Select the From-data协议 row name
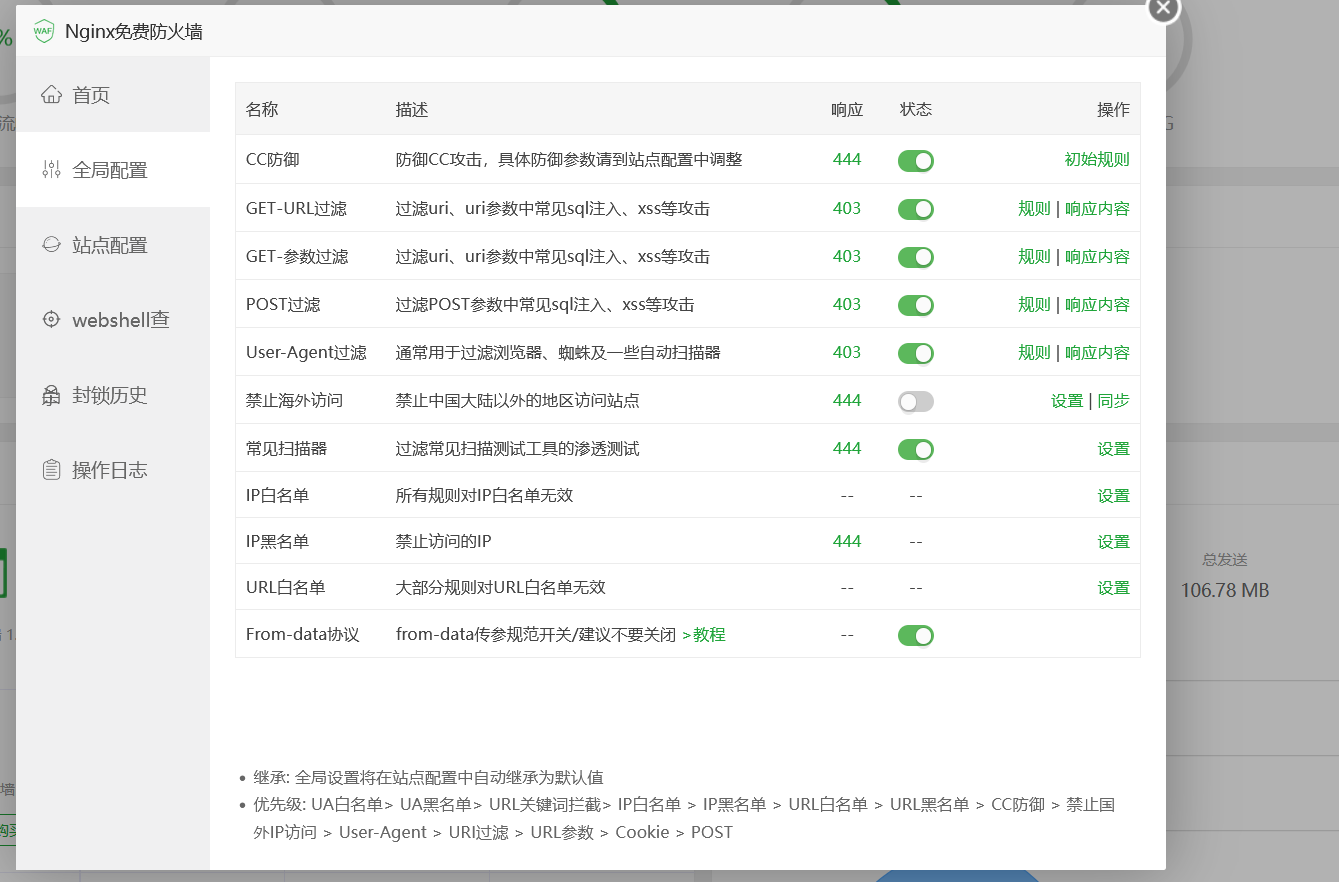 coord(302,635)
